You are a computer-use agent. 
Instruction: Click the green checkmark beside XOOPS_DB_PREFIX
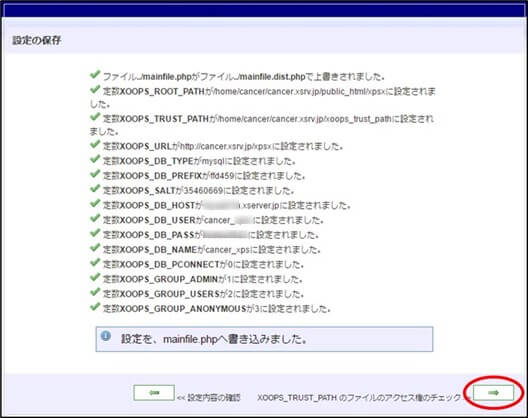95,174
